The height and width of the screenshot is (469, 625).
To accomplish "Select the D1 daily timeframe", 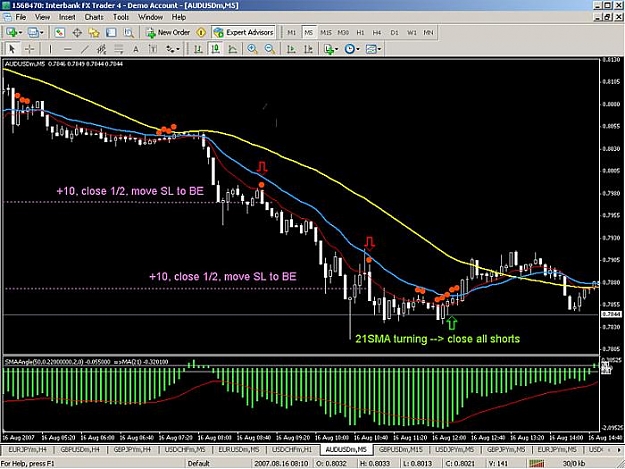I will tap(395, 33).
